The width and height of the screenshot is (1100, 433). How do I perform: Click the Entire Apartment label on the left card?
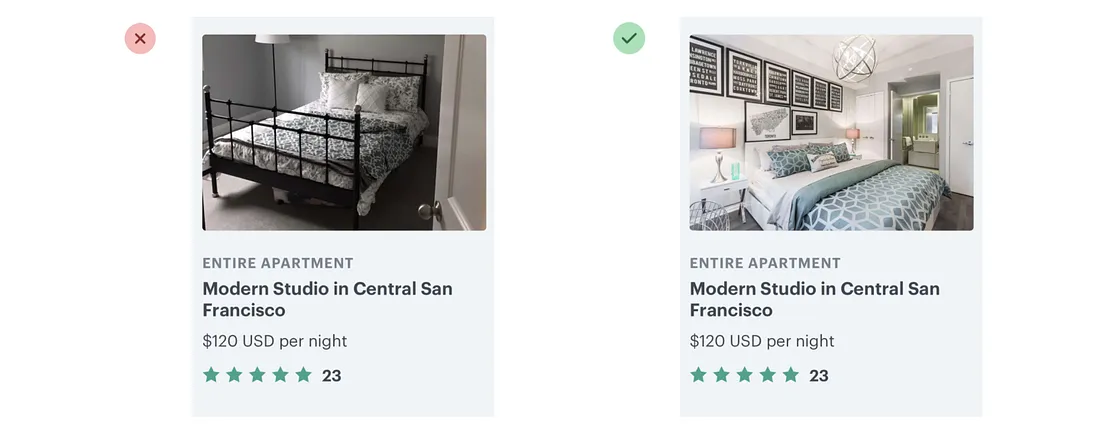(x=278, y=263)
